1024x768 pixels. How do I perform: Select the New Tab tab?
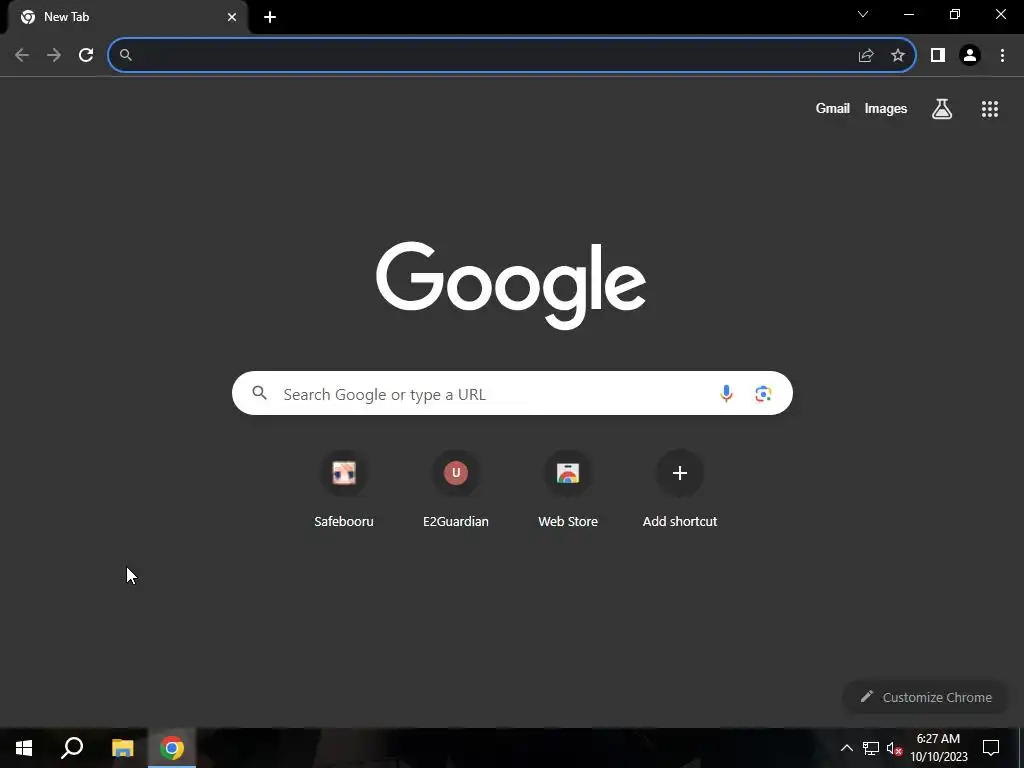pyautogui.click(x=127, y=17)
